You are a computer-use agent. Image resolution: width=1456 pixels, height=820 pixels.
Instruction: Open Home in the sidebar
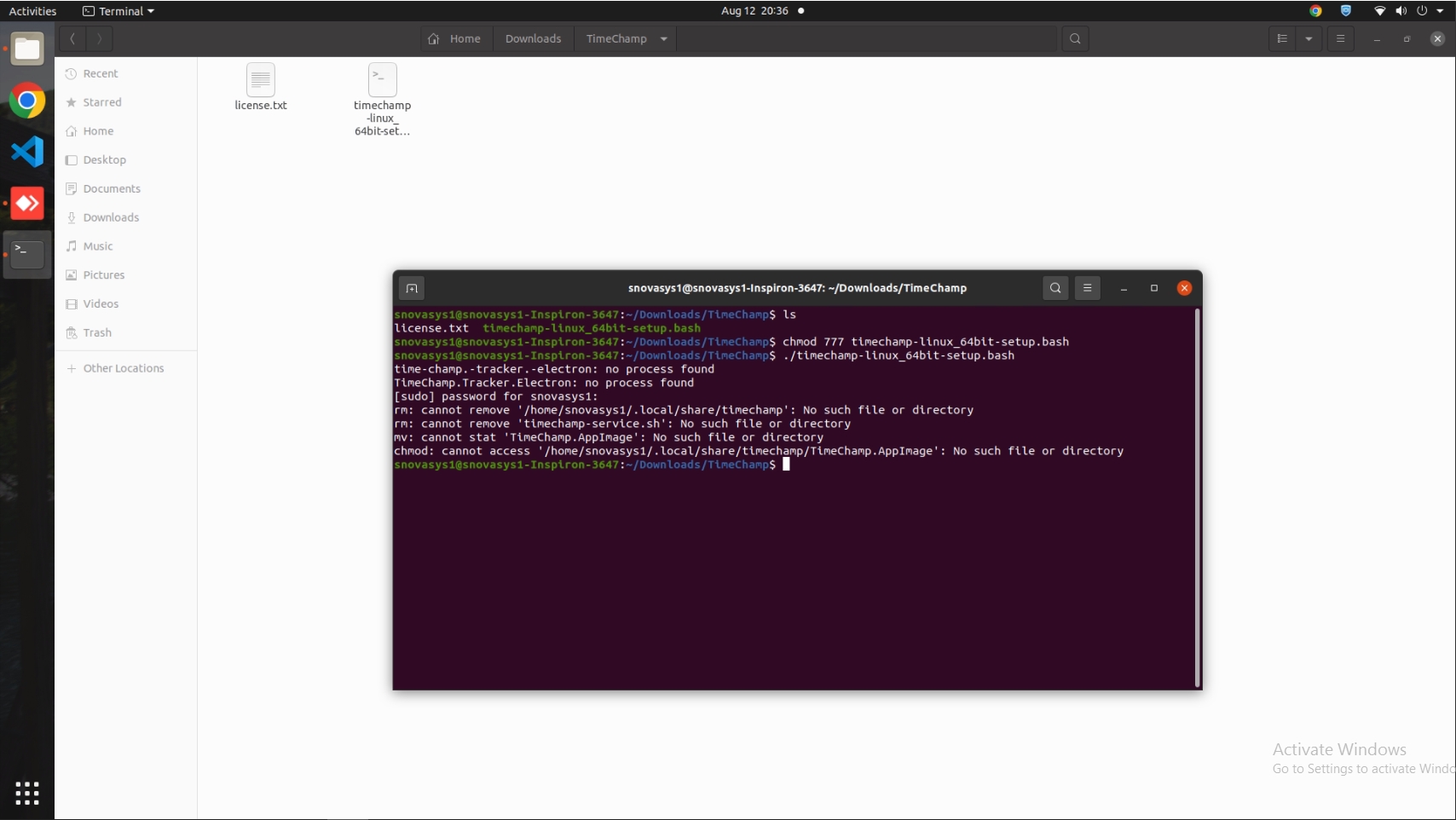[126, 131]
